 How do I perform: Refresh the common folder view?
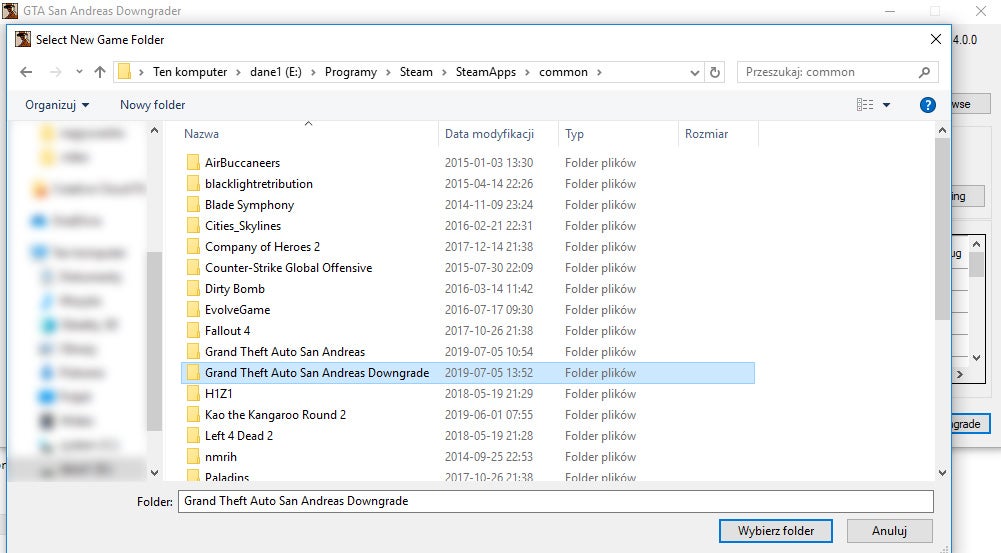[715, 72]
